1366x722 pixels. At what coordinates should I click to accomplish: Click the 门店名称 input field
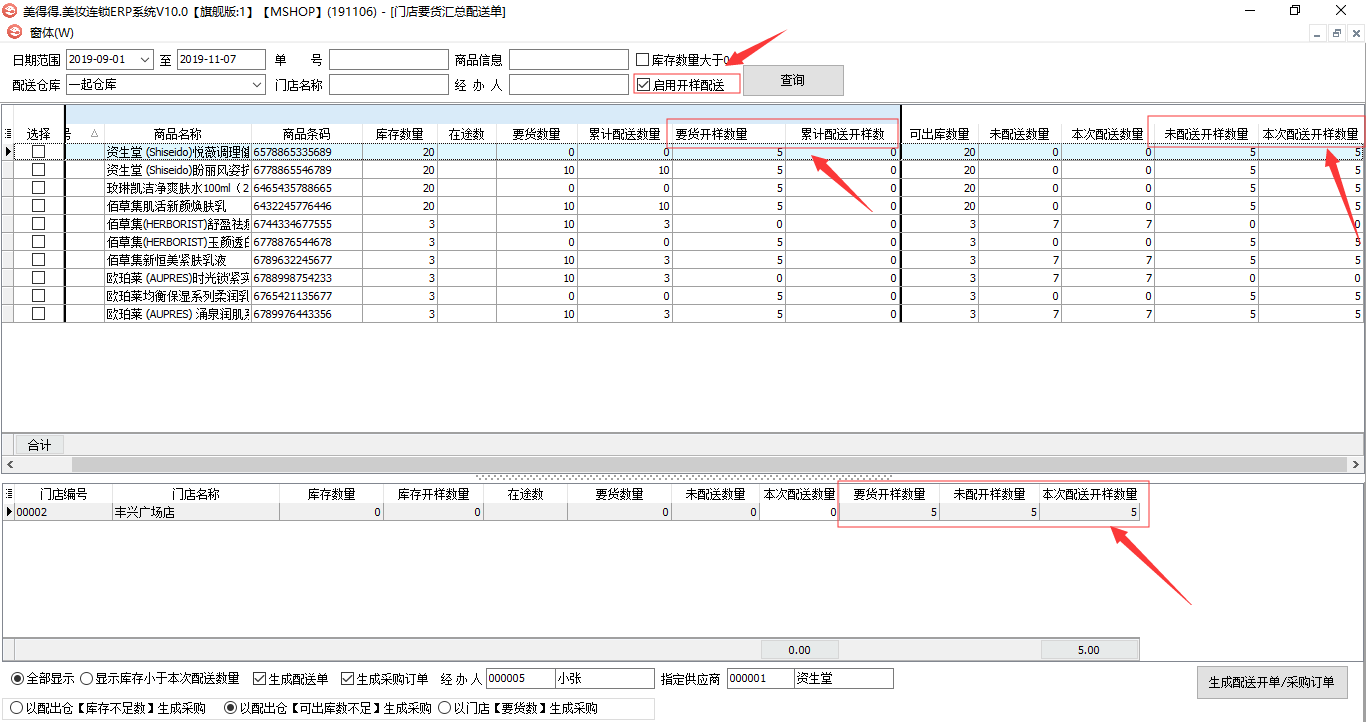point(389,85)
